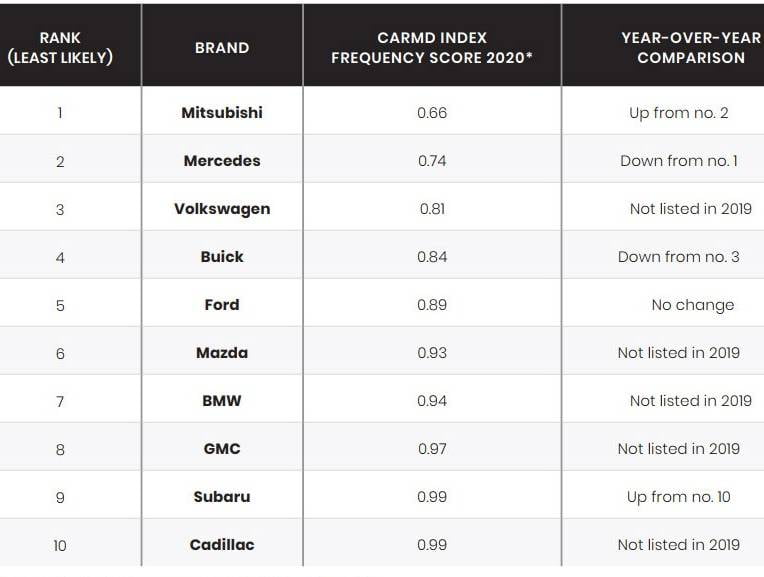Select the GMC brand name
This screenshot has width=764, height=577.
pos(222,449)
